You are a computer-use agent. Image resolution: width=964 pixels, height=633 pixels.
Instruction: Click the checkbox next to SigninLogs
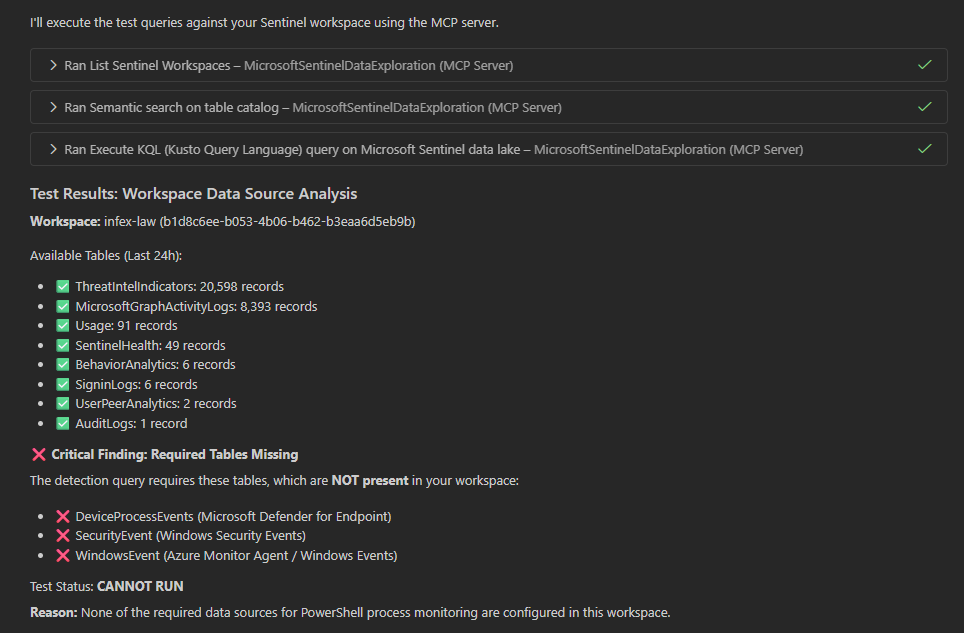62,384
